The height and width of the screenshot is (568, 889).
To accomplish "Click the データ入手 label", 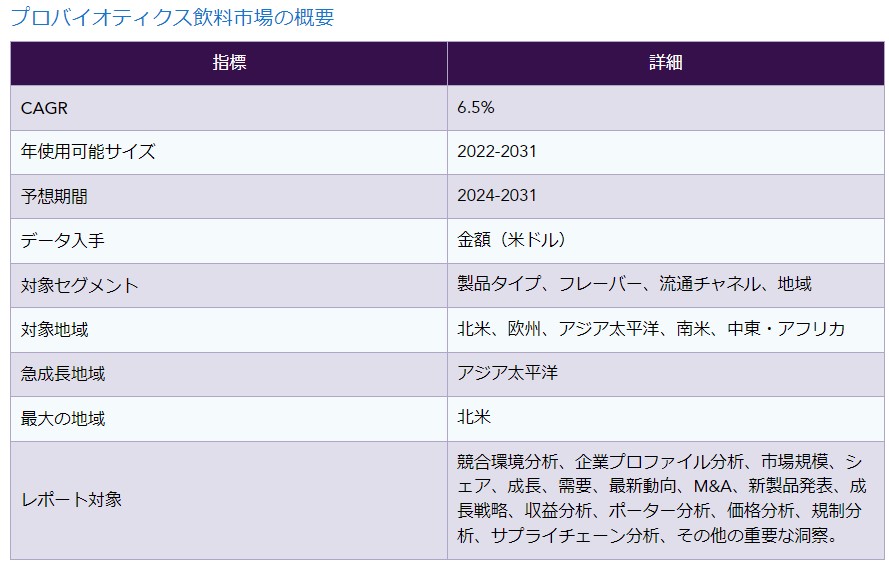I will 62,240.
